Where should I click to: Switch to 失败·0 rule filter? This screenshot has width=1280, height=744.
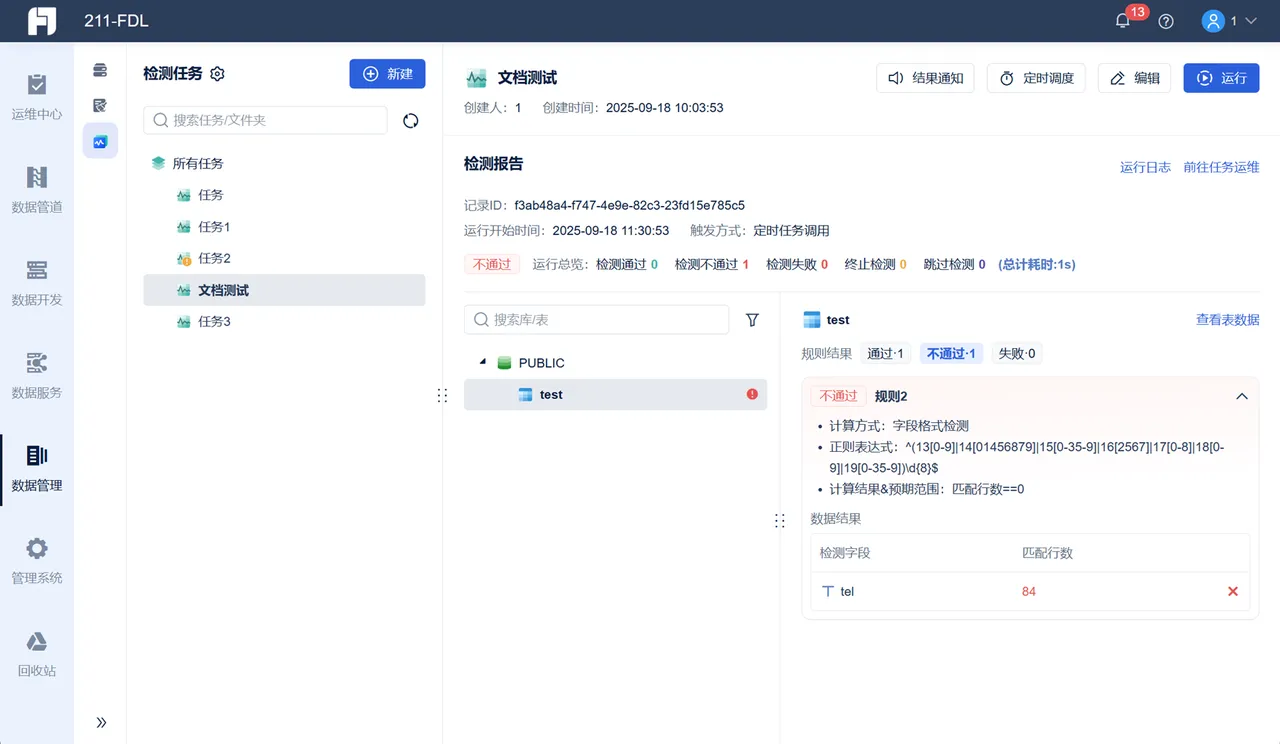point(1017,353)
